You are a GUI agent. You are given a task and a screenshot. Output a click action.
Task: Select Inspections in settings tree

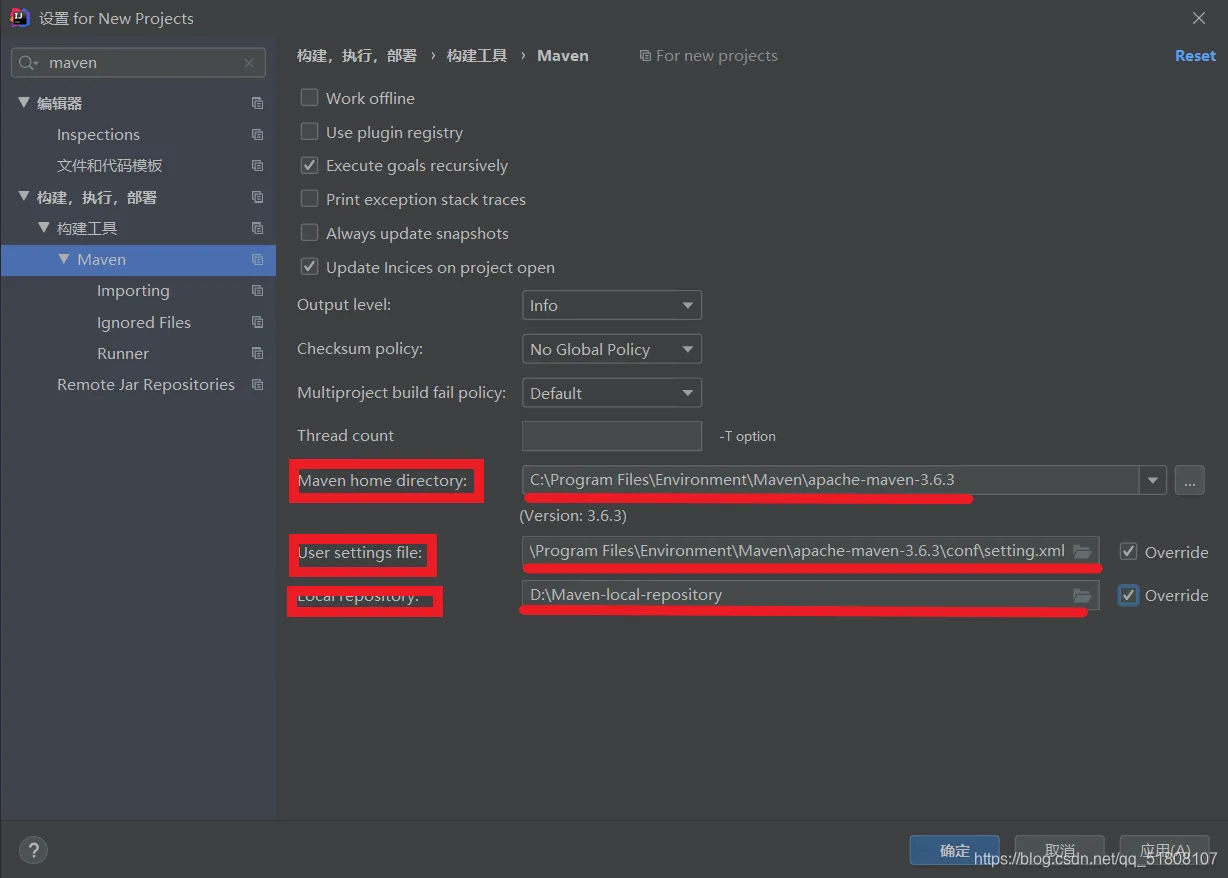[x=98, y=134]
